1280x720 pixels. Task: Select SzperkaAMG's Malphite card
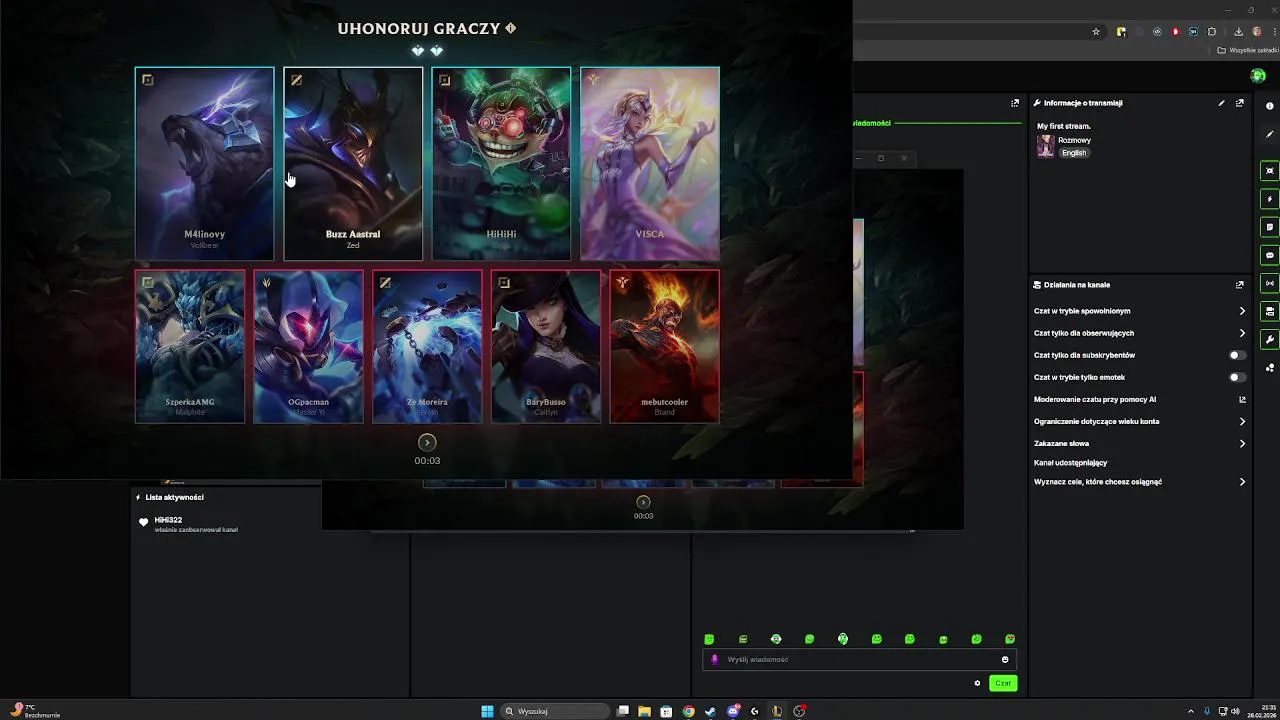click(190, 346)
